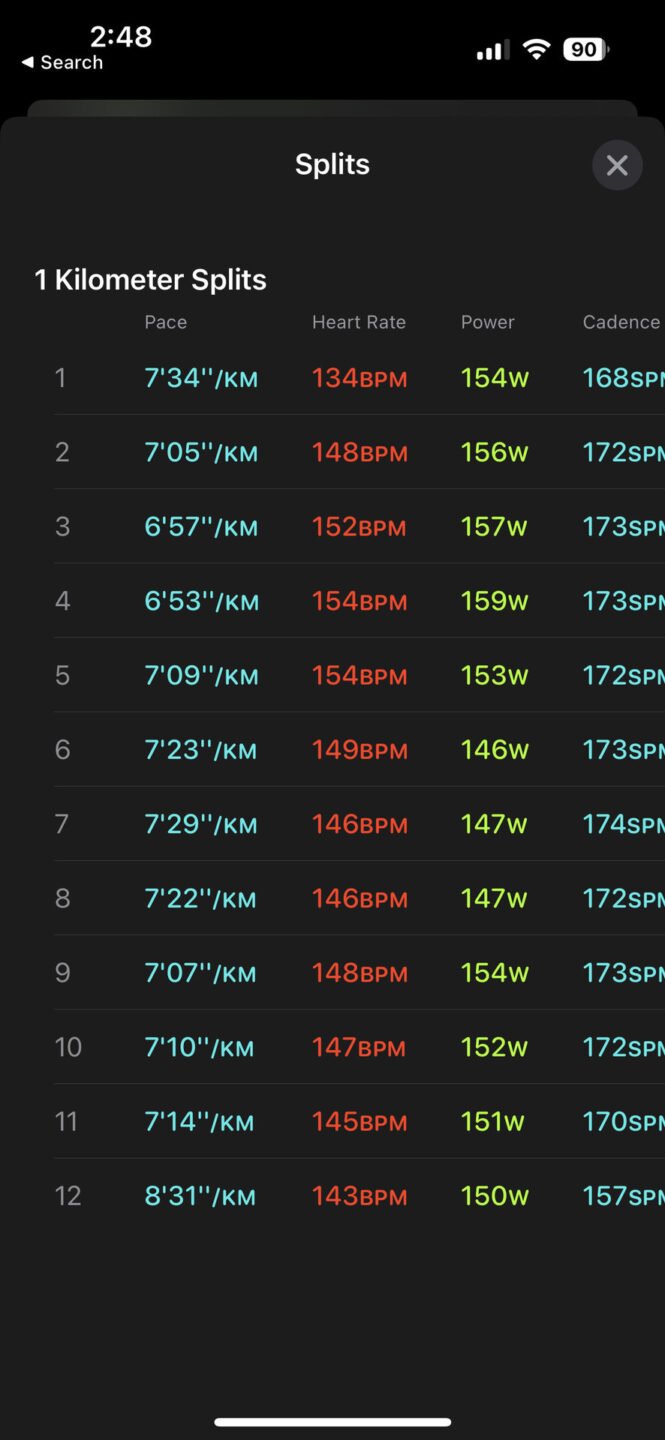This screenshot has width=665, height=1440.
Task: Tap the 154BPM heart rate in split 4
Action: pyautogui.click(x=360, y=601)
